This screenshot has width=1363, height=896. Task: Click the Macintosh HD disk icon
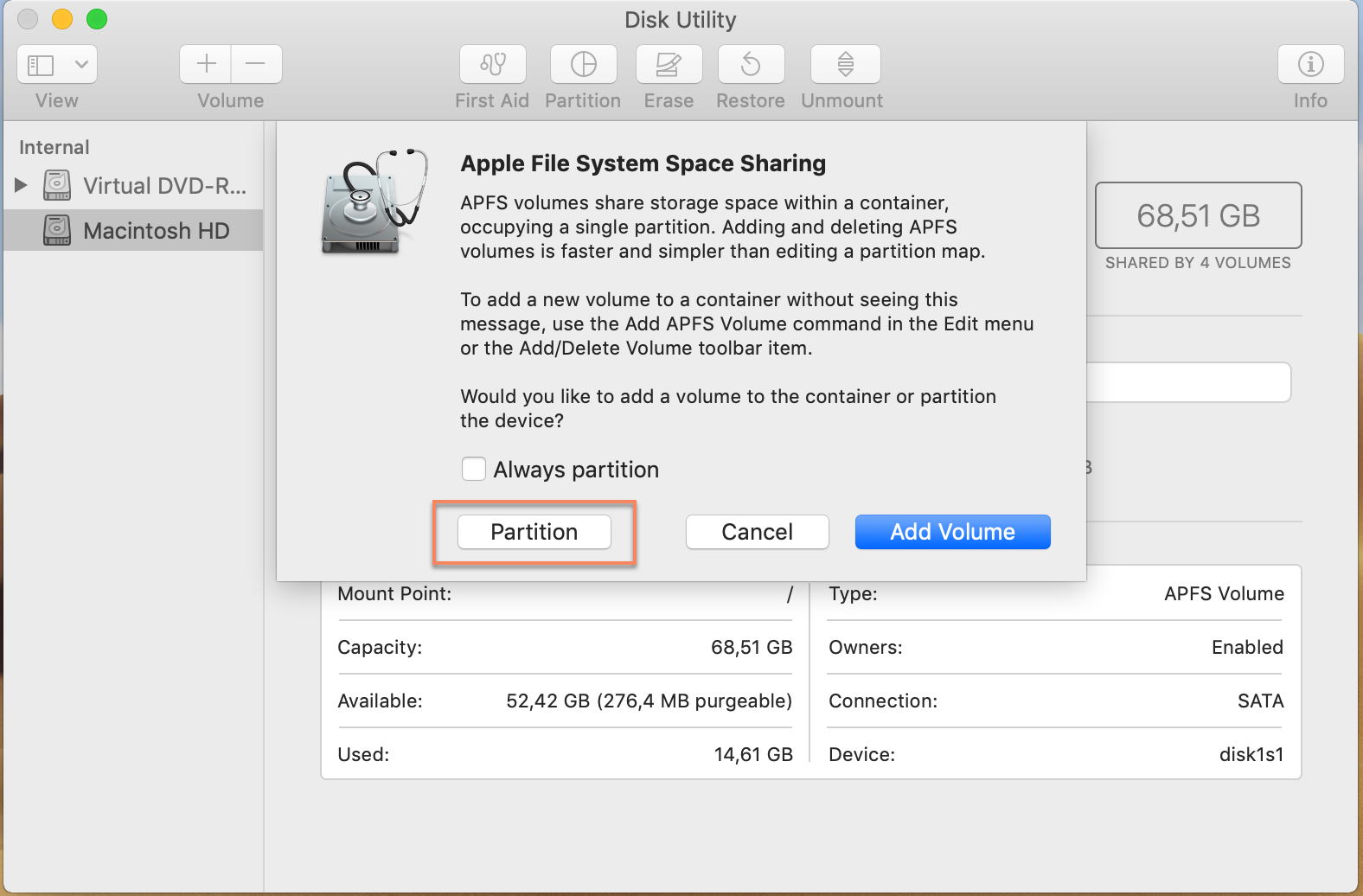coord(57,230)
